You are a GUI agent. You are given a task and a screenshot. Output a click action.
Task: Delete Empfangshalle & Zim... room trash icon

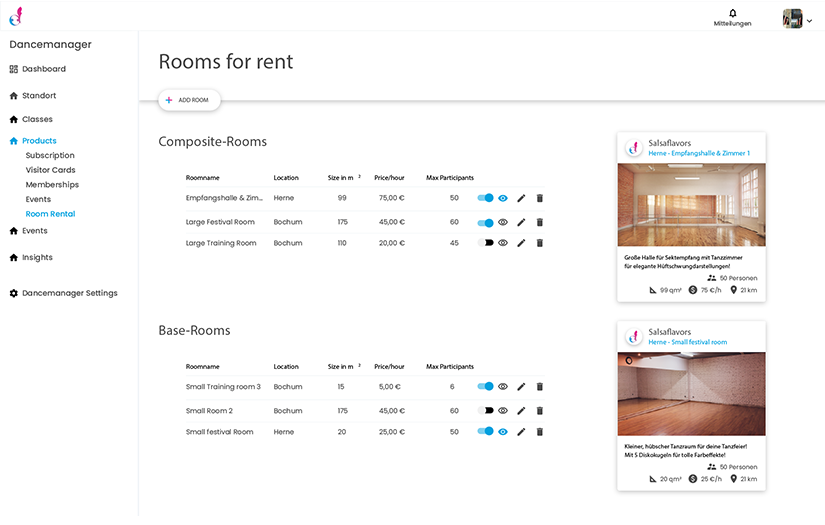[x=539, y=198]
